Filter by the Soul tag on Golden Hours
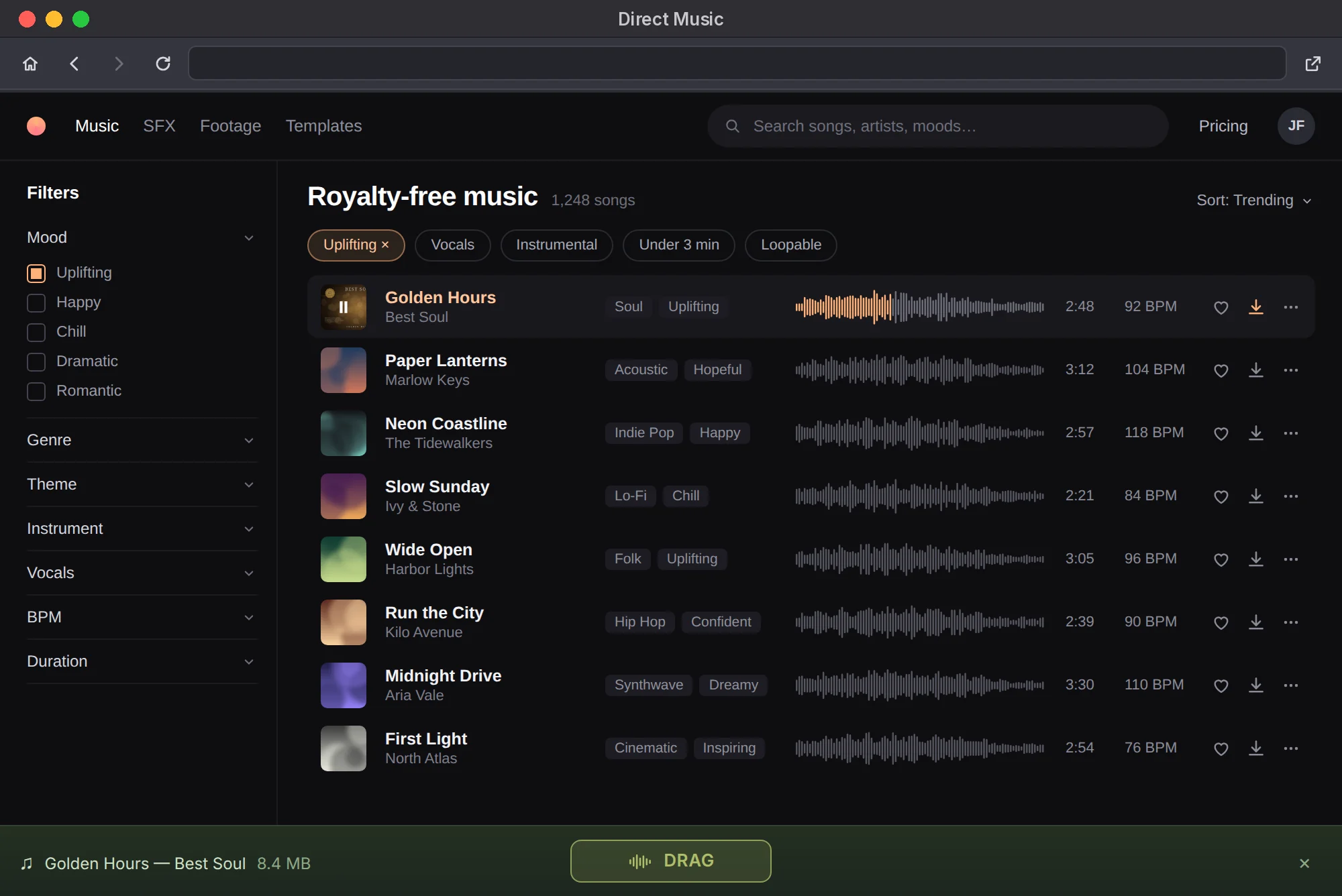 coord(629,306)
